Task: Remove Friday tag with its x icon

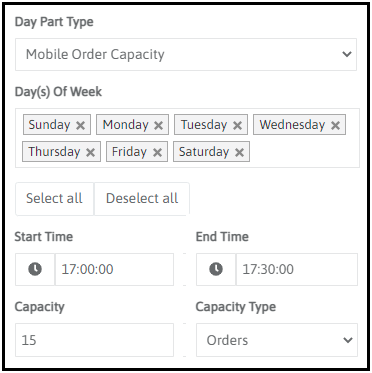Action: pyautogui.click(x=157, y=152)
